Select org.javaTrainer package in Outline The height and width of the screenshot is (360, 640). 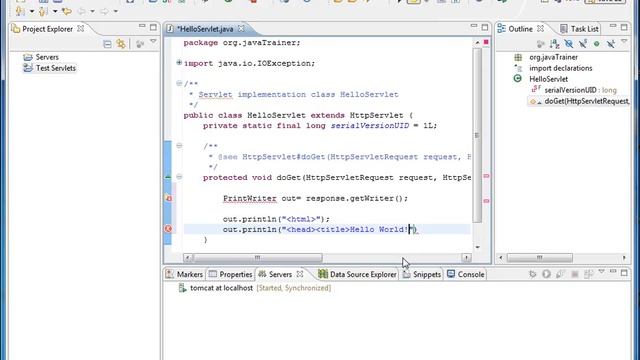coord(546,58)
